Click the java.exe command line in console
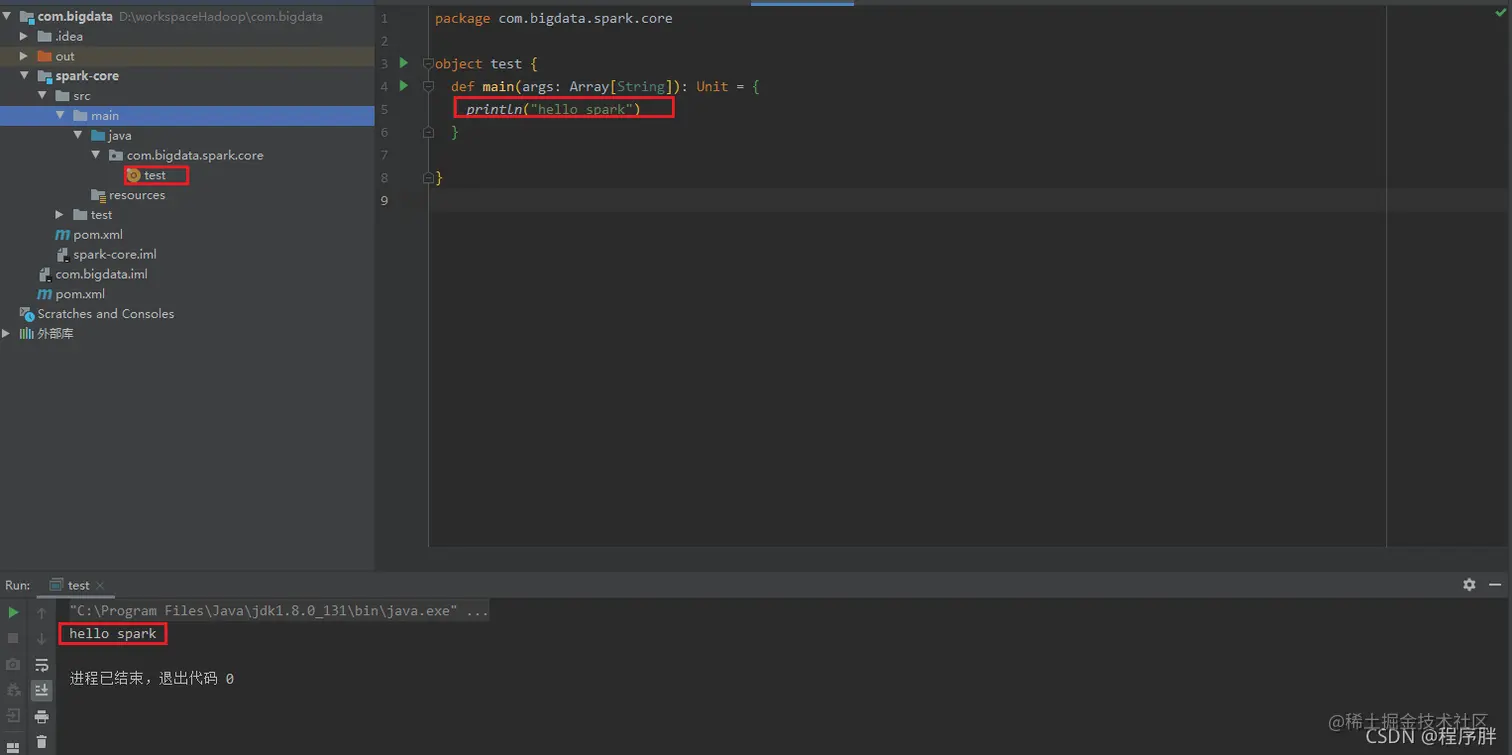The image size is (1512, 755). coord(279,611)
